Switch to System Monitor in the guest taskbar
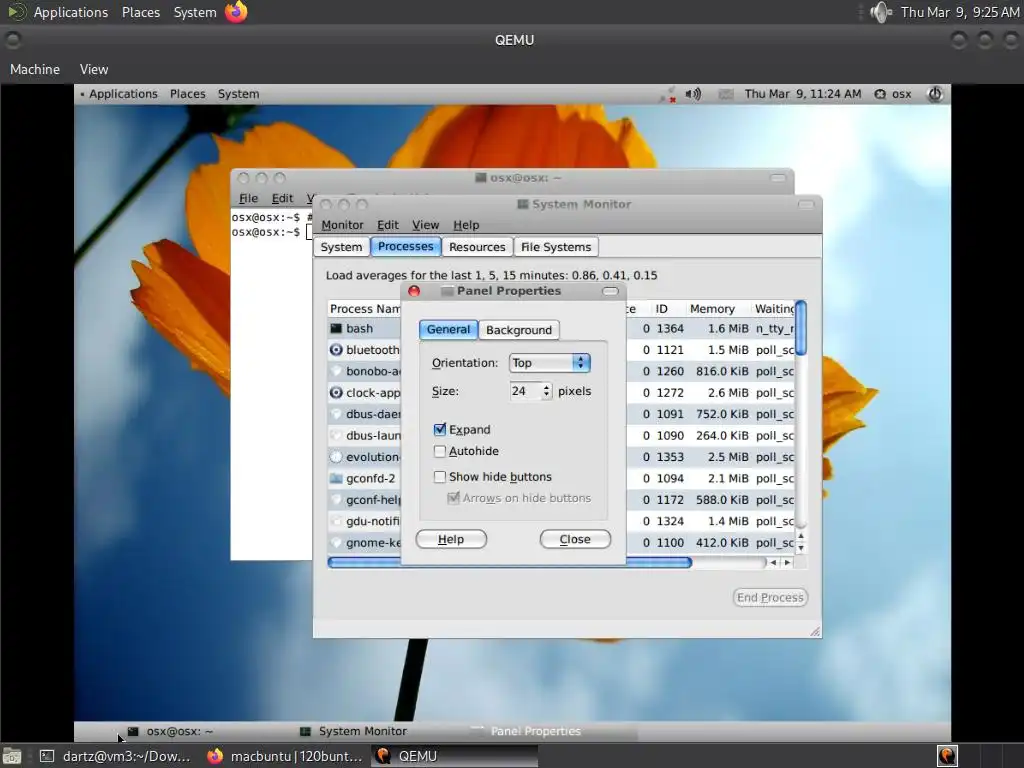The image size is (1024, 768). (353, 731)
